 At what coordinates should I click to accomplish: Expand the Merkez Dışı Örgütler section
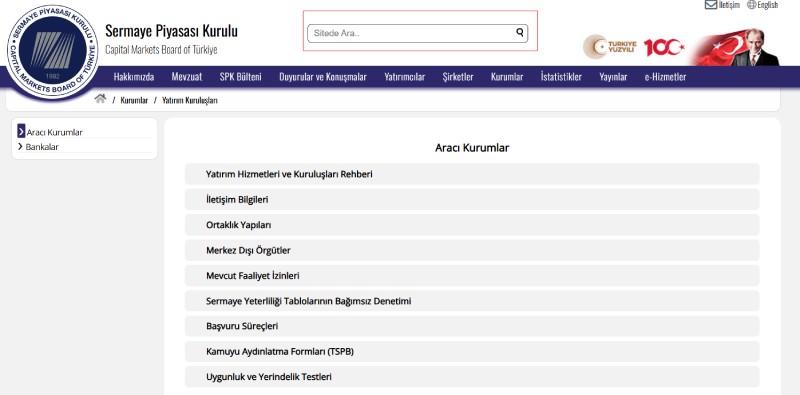(x=472, y=250)
